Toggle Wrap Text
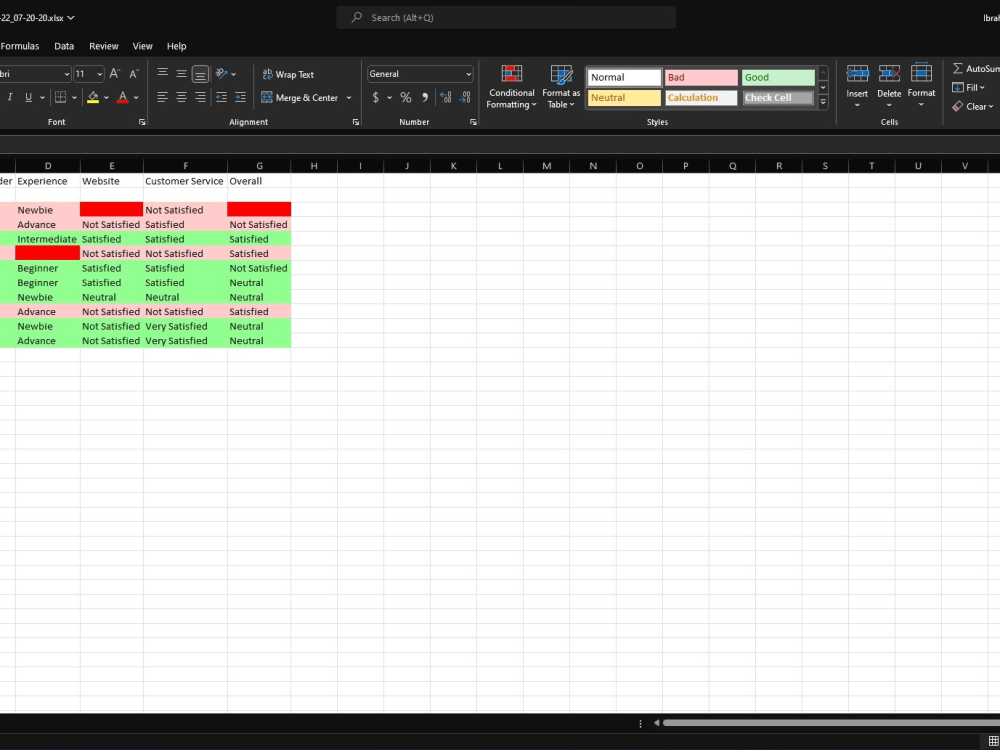 click(288, 74)
